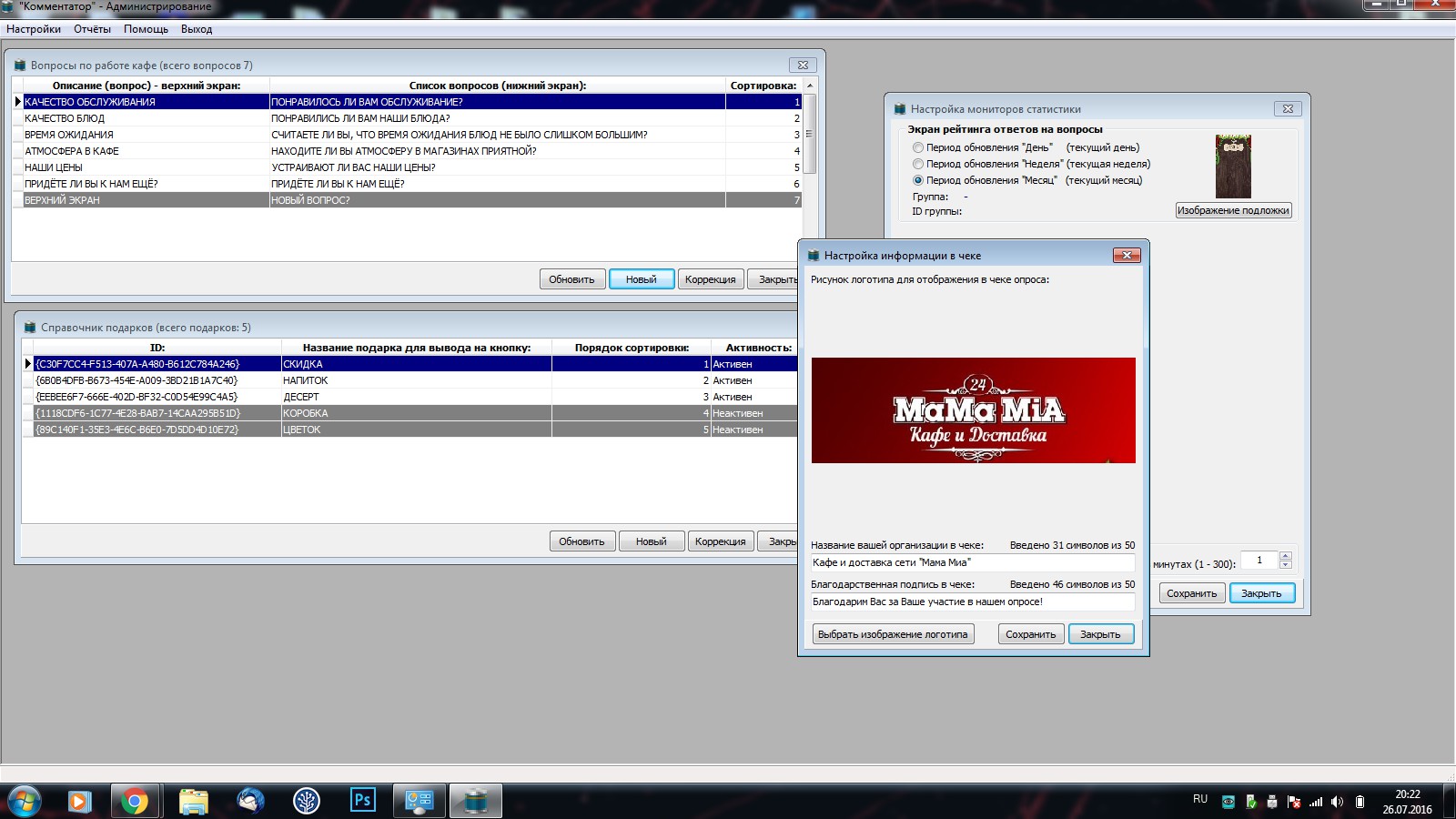
Task: Open the Windows Start menu
Action: (24, 801)
